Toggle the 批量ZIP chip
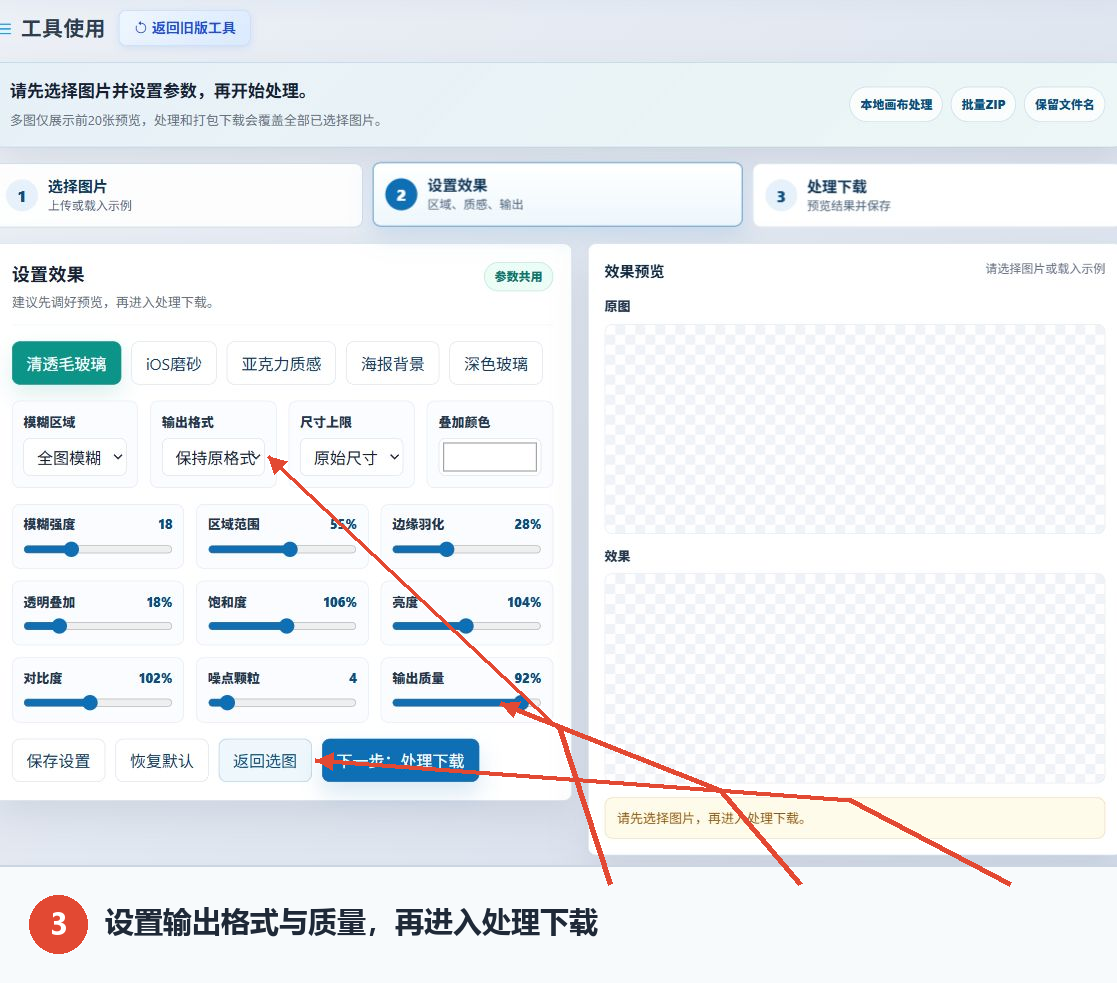Image resolution: width=1117 pixels, height=983 pixels. [x=983, y=105]
